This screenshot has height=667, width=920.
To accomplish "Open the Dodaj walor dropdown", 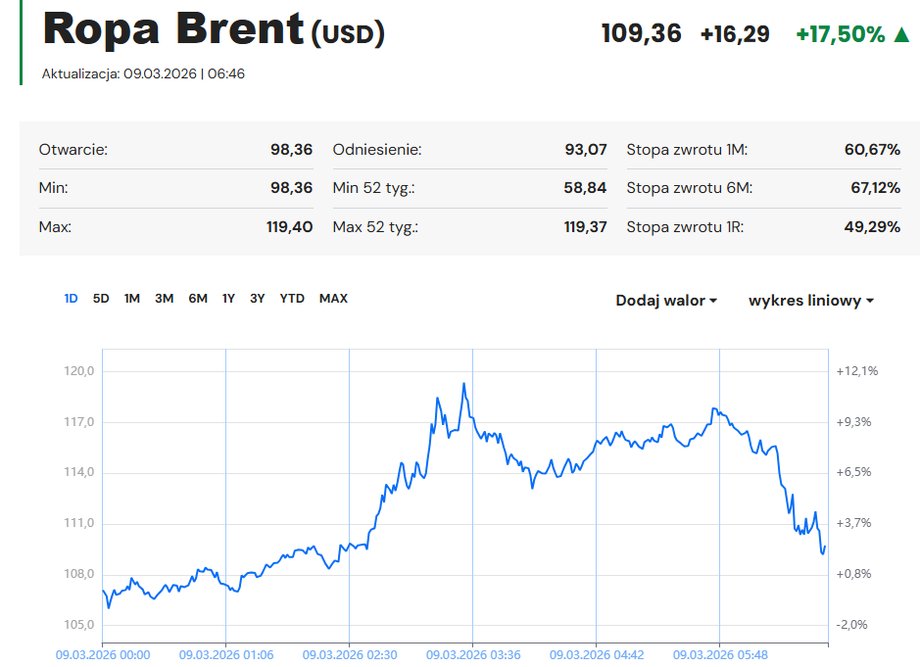I will 661,299.
